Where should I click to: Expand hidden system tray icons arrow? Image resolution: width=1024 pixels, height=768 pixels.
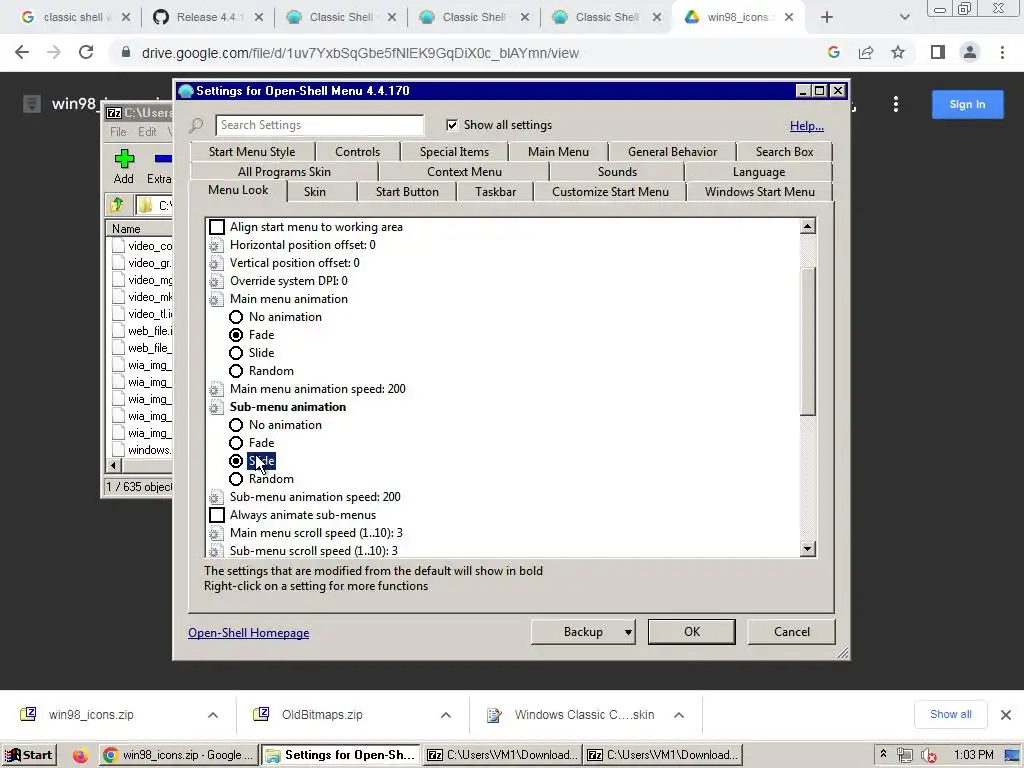(x=884, y=754)
